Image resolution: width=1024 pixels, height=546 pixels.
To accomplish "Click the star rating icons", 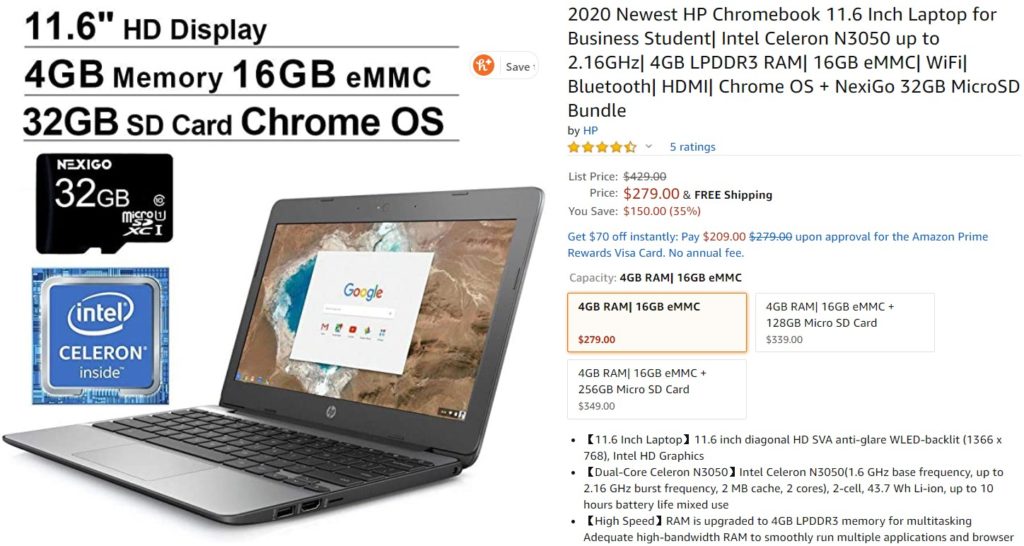I will pyautogui.click(x=601, y=147).
